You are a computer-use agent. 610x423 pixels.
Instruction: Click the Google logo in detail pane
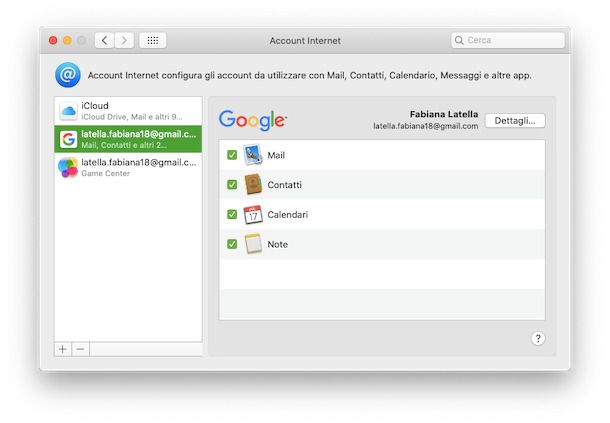(x=253, y=120)
